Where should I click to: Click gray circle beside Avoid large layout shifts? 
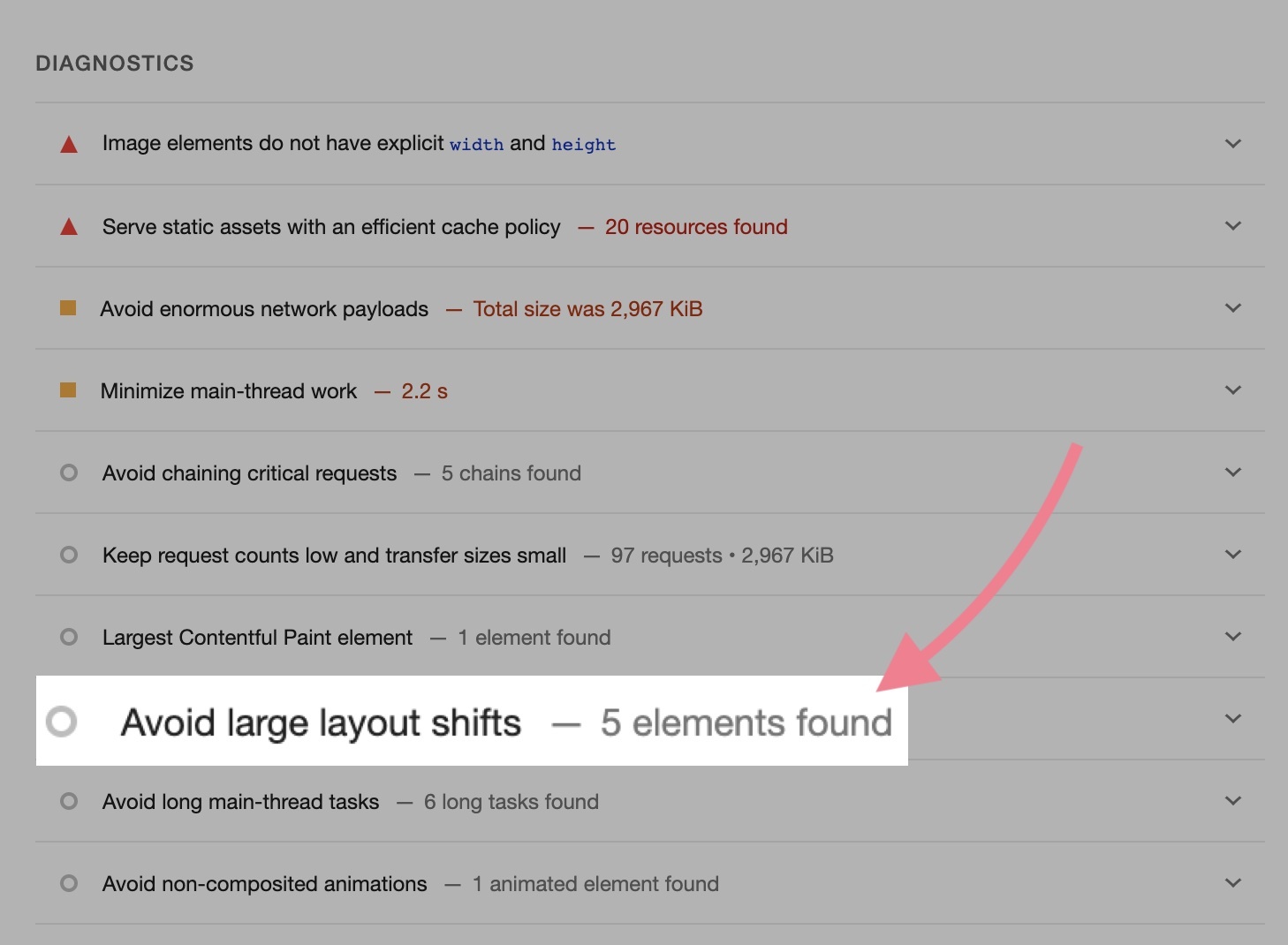[x=62, y=722]
